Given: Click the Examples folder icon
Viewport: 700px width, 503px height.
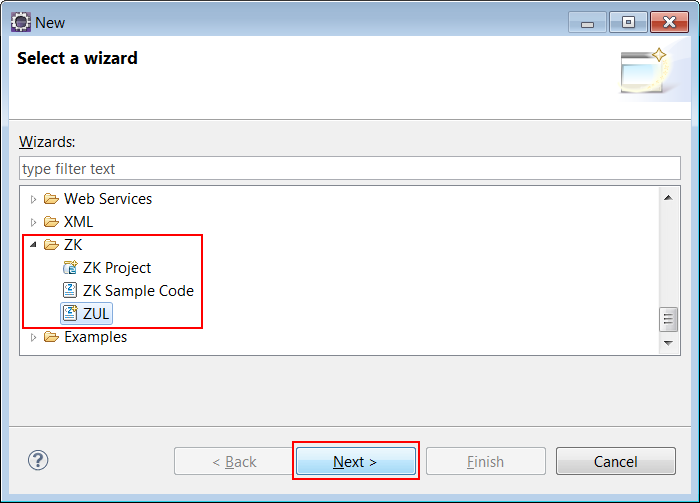Looking at the screenshot, I should point(51,337).
